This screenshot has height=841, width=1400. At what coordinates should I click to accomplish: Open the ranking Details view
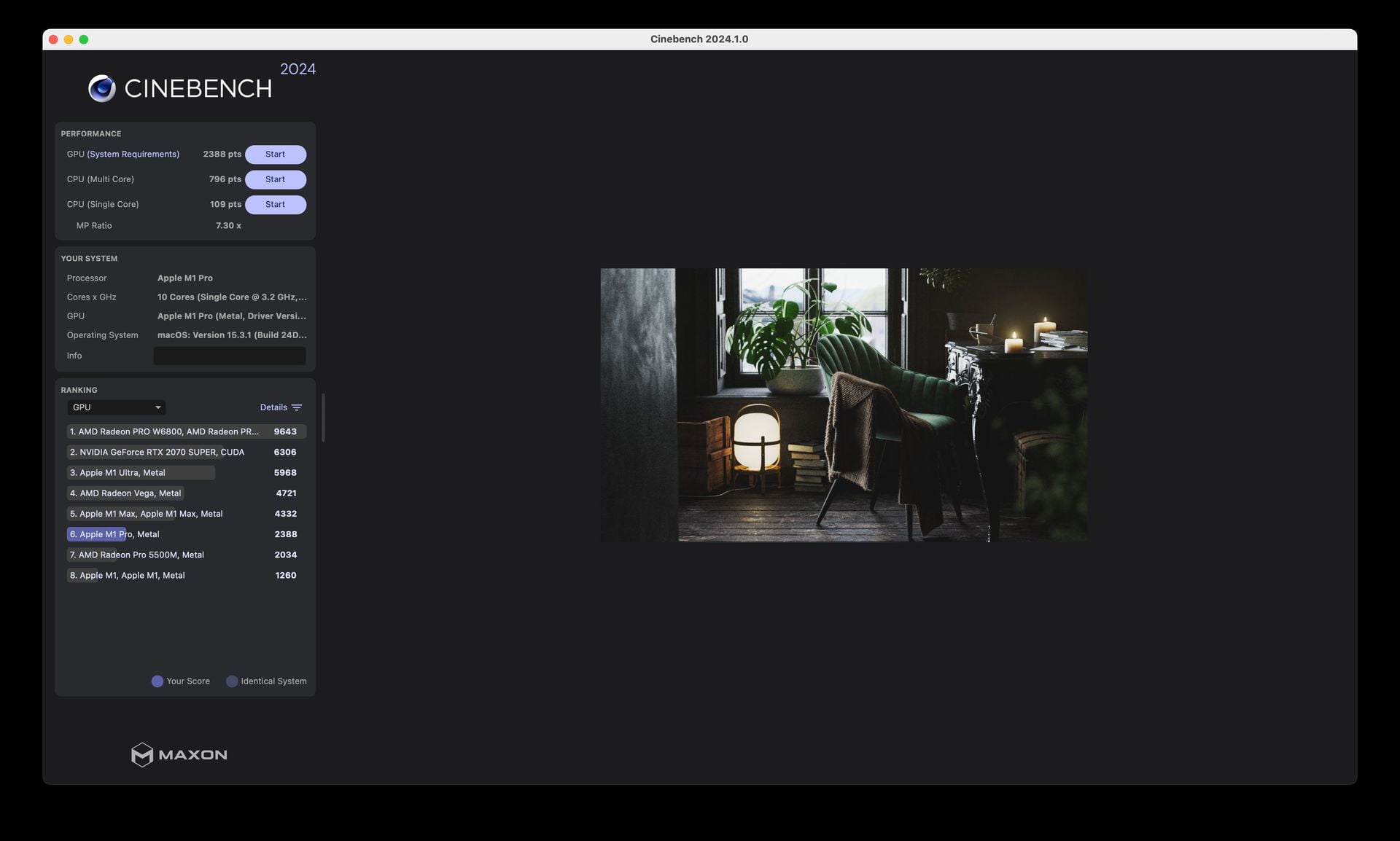tap(273, 407)
